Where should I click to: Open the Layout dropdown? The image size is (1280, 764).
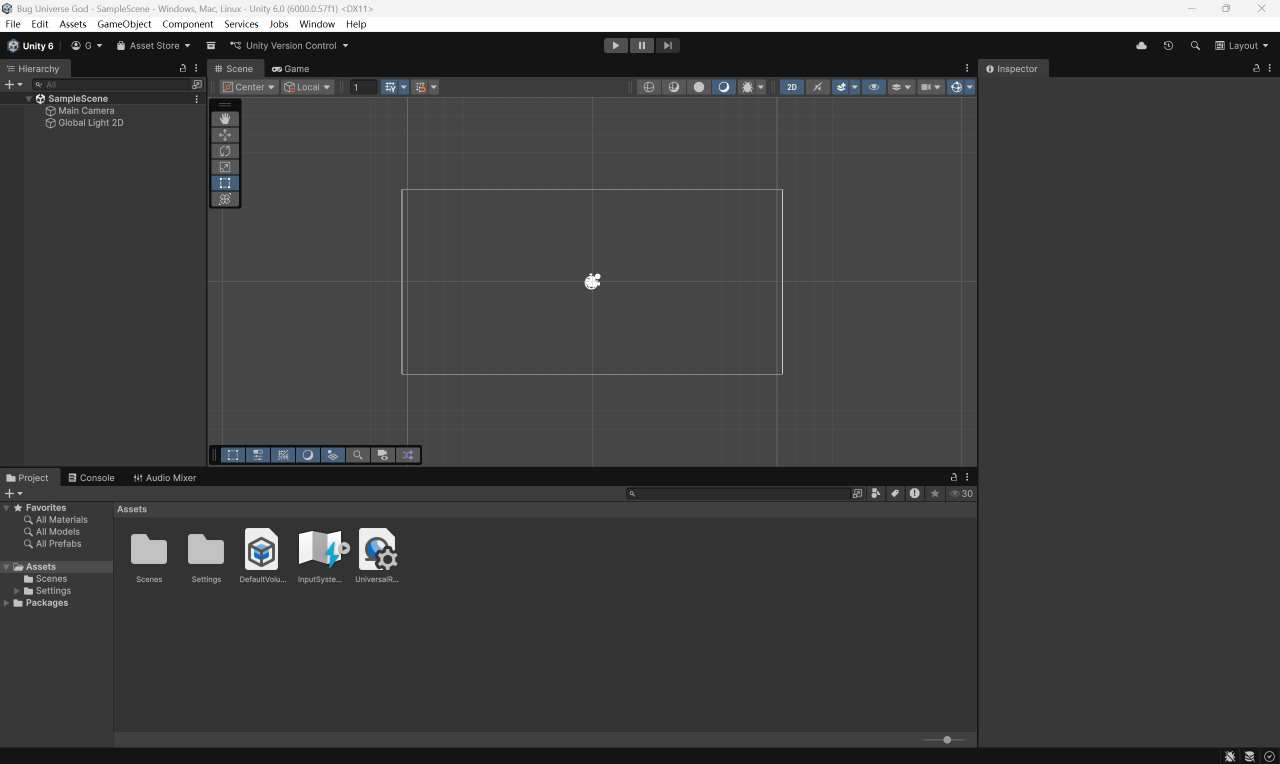pyautogui.click(x=1241, y=46)
